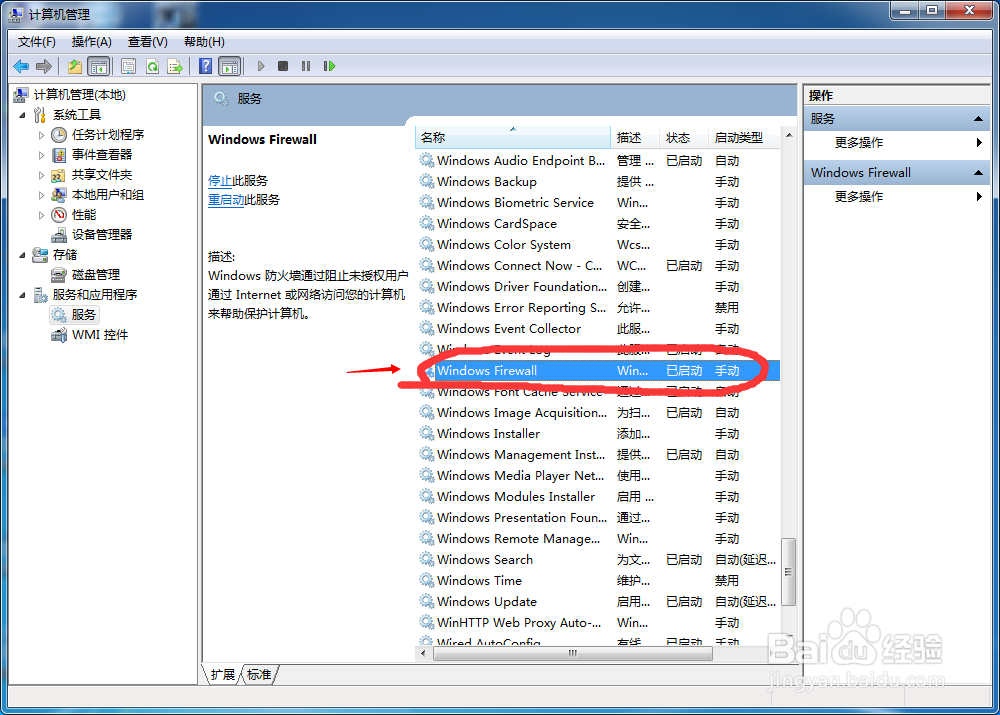Select the 服务 tree item
The width and height of the screenshot is (1000, 715).
[74, 315]
